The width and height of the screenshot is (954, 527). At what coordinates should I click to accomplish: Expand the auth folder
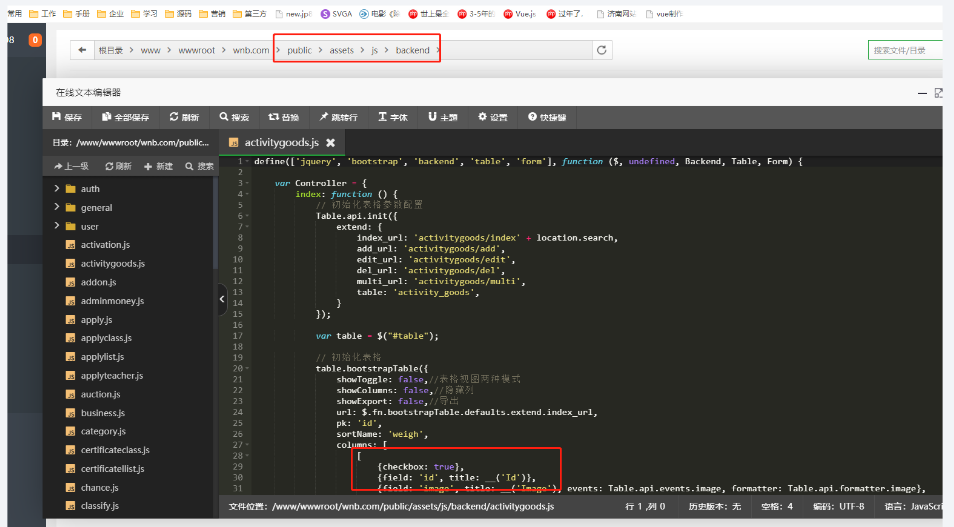57,189
